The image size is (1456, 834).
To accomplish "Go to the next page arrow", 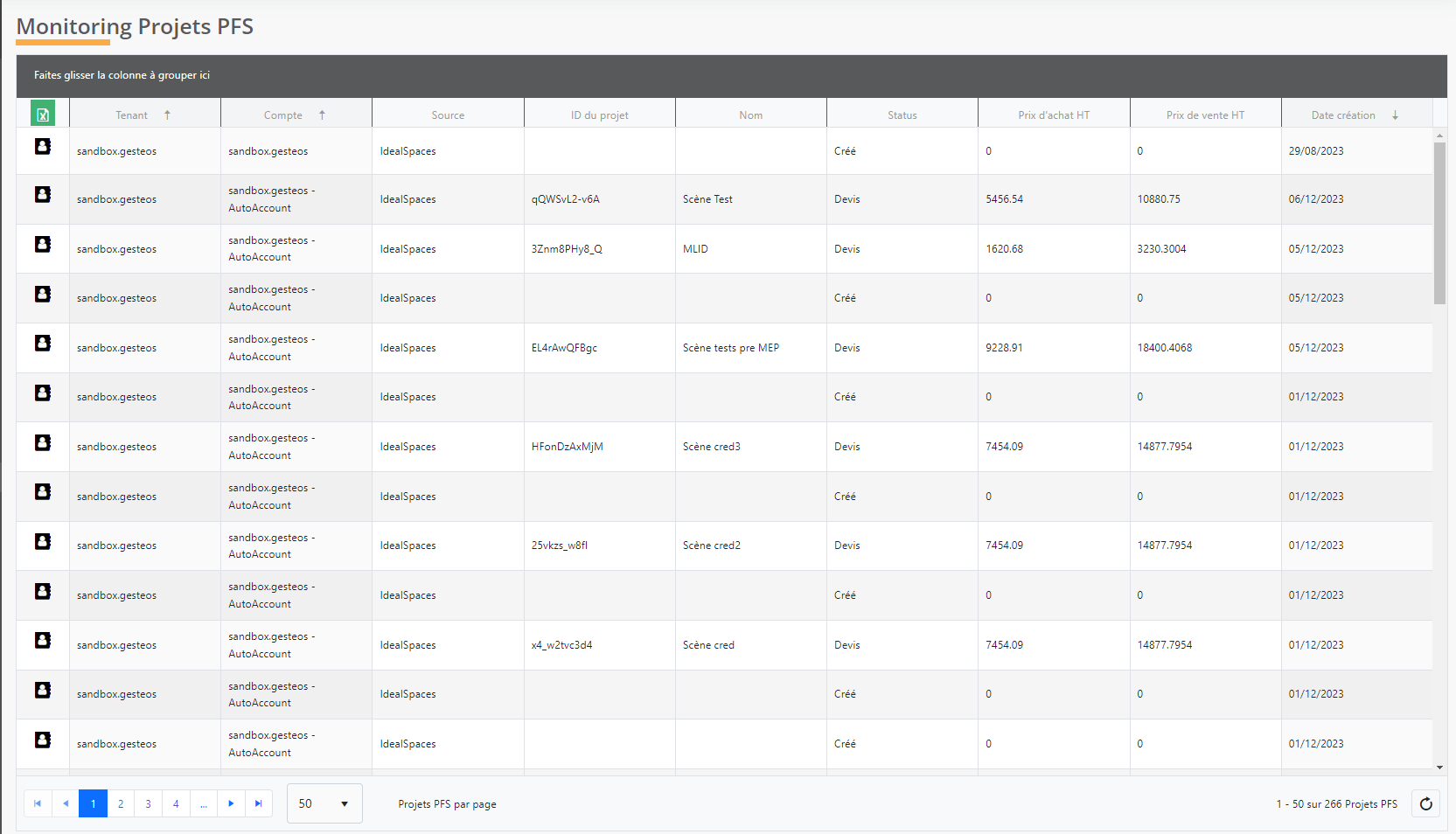I will 231,803.
